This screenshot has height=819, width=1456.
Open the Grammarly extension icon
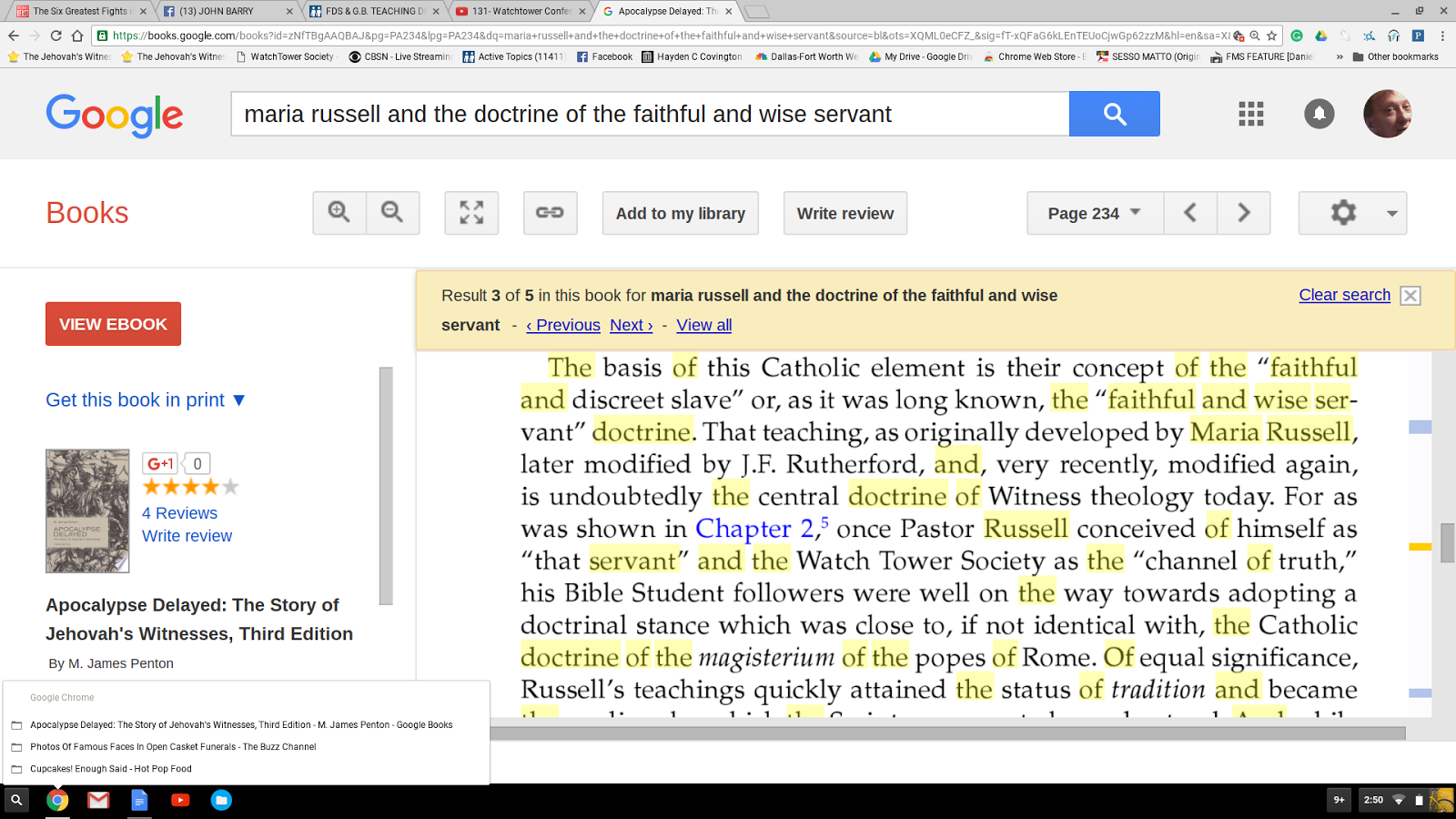pyautogui.click(x=1297, y=35)
